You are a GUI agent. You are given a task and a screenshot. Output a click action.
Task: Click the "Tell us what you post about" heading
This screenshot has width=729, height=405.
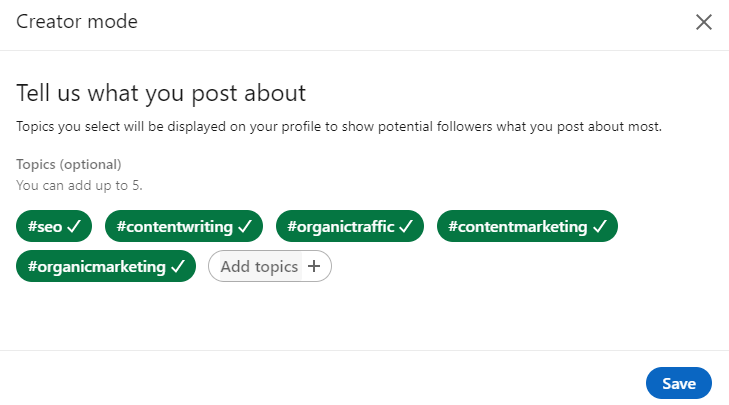(x=161, y=93)
